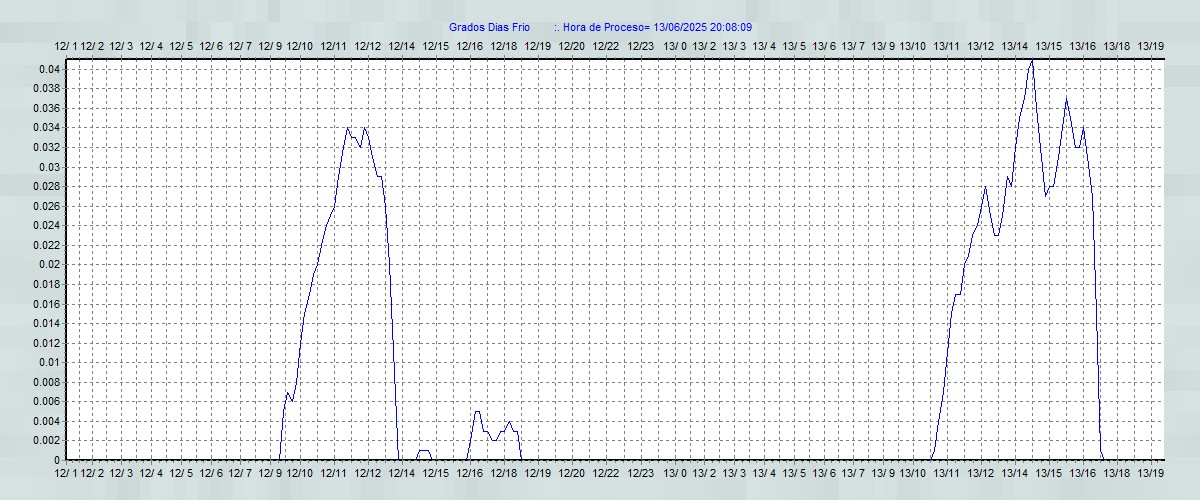Click the 'Hora de Proceso= 13/06/2025 20:08:09' timestamp
The height and width of the screenshot is (500, 1200).
point(658,28)
